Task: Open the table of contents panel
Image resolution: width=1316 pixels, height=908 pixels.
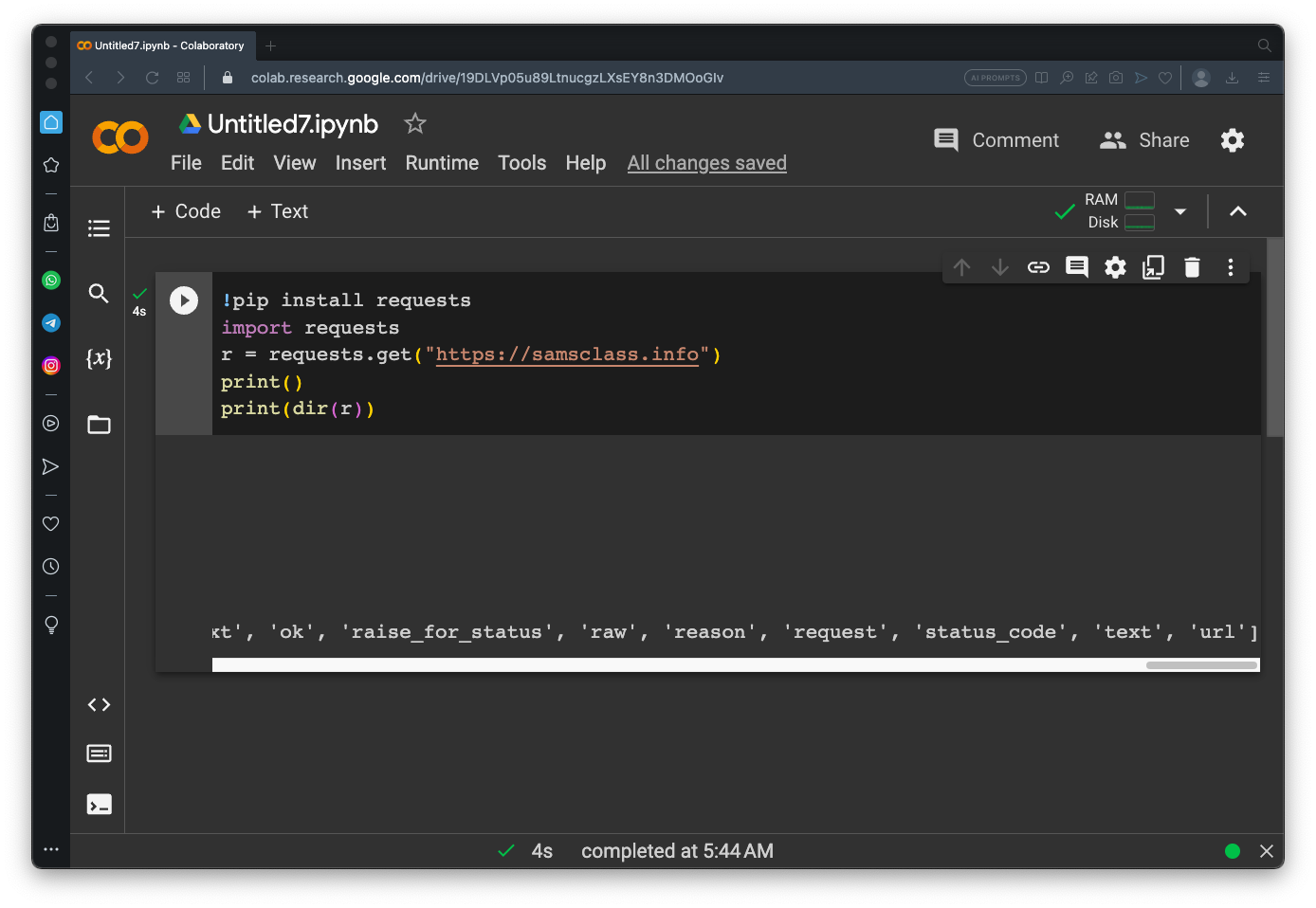Action: [x=99, y=228]
